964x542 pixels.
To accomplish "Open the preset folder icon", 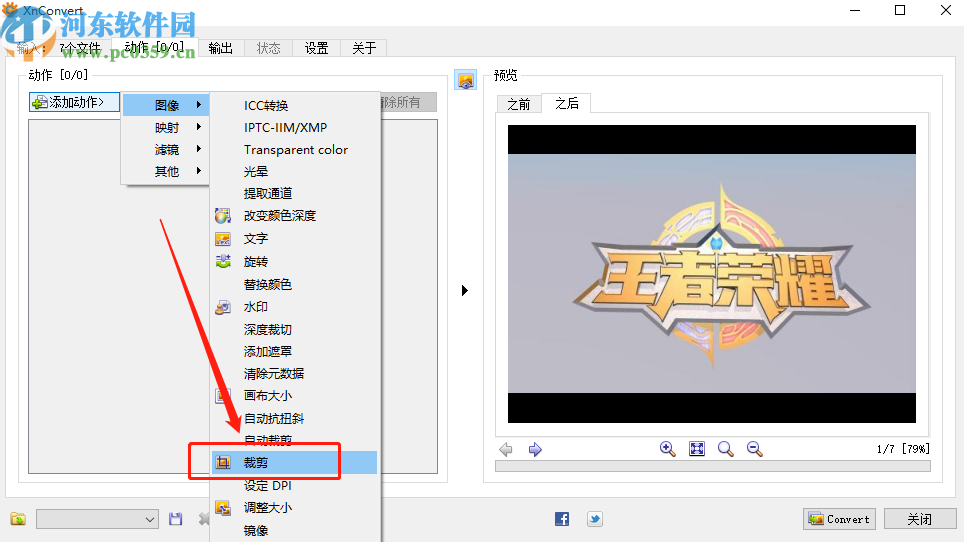I will (x=18, y=519).
